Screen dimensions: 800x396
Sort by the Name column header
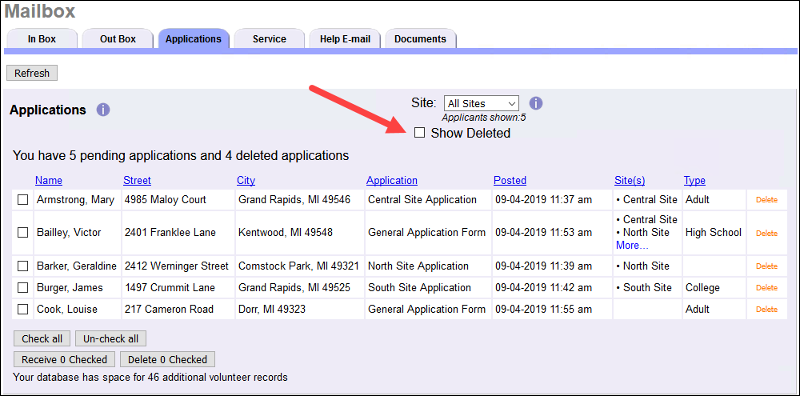[x=48, y=180]
